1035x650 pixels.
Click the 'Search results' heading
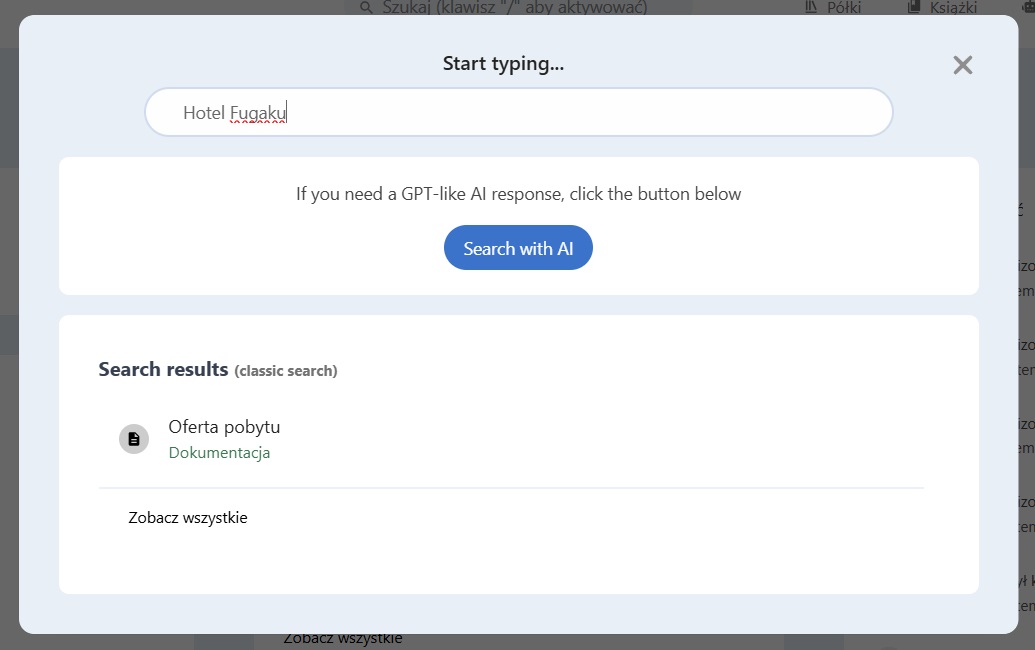click(163, 370)
